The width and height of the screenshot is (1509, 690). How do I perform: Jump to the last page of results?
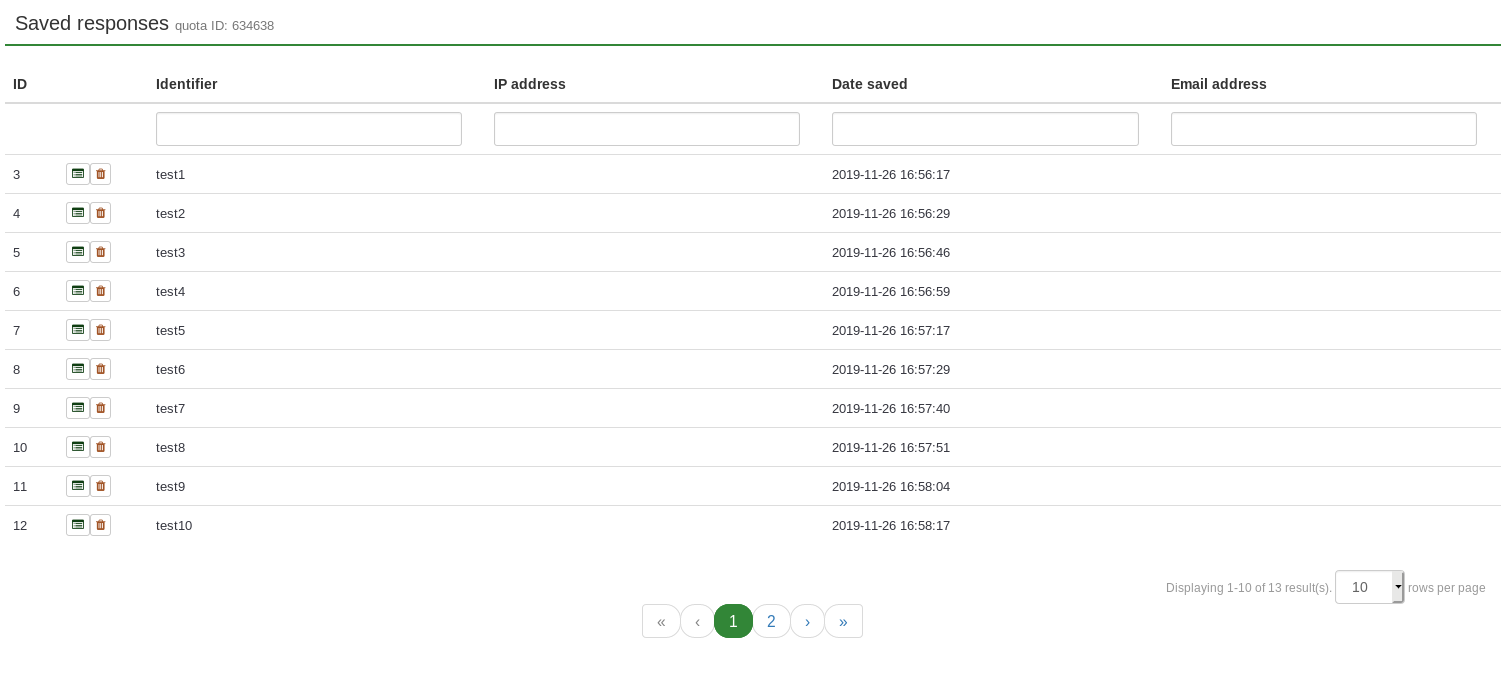[843, 621]
